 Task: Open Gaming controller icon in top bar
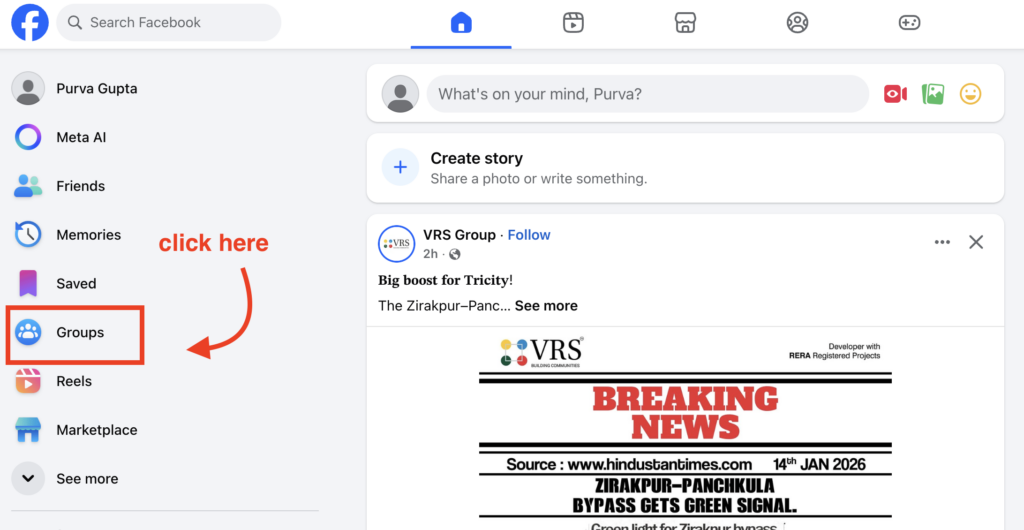tap(909, 23)
